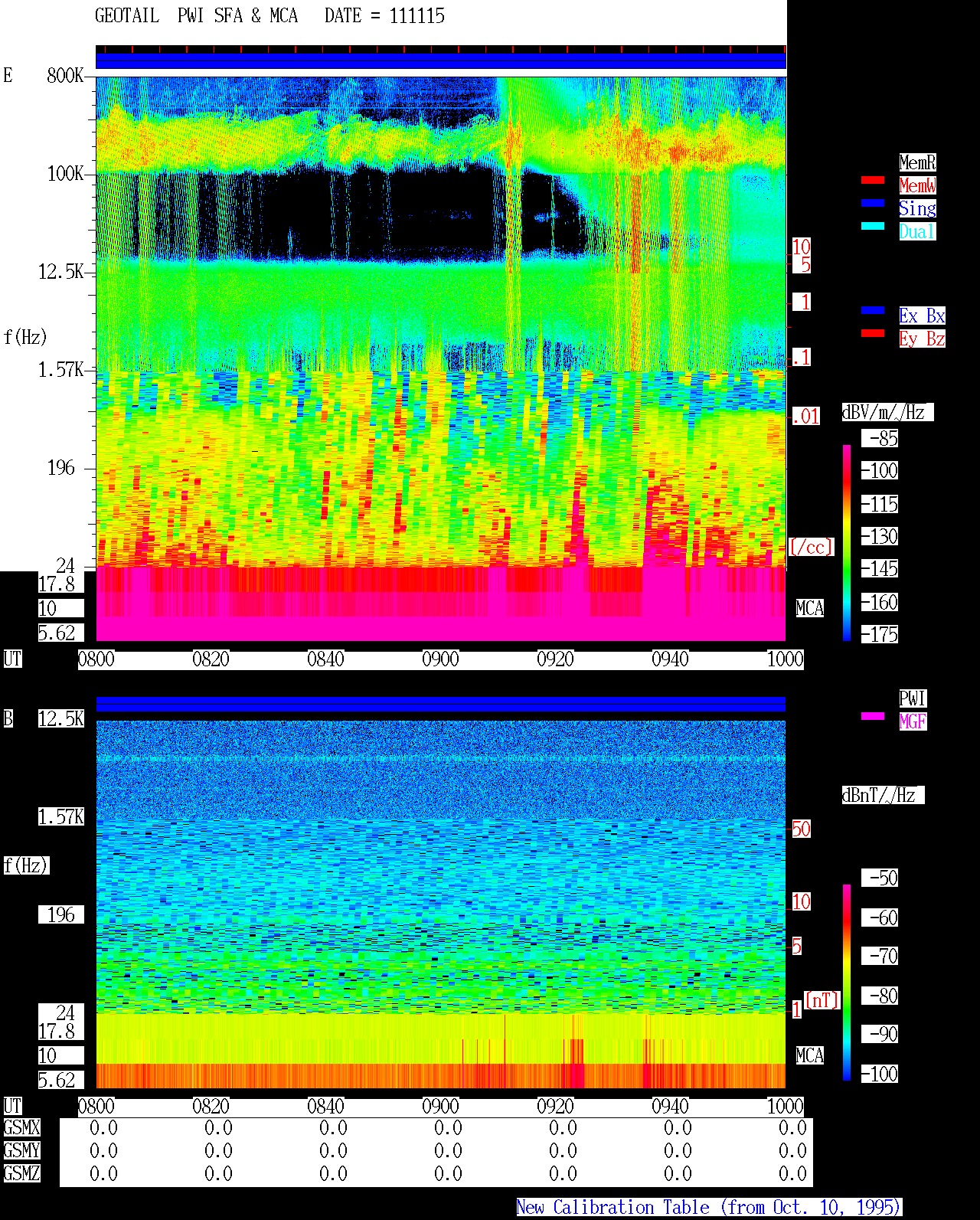
Task: Click the dBnT/√Hz color scale bar
Action: tap(847, 983)
